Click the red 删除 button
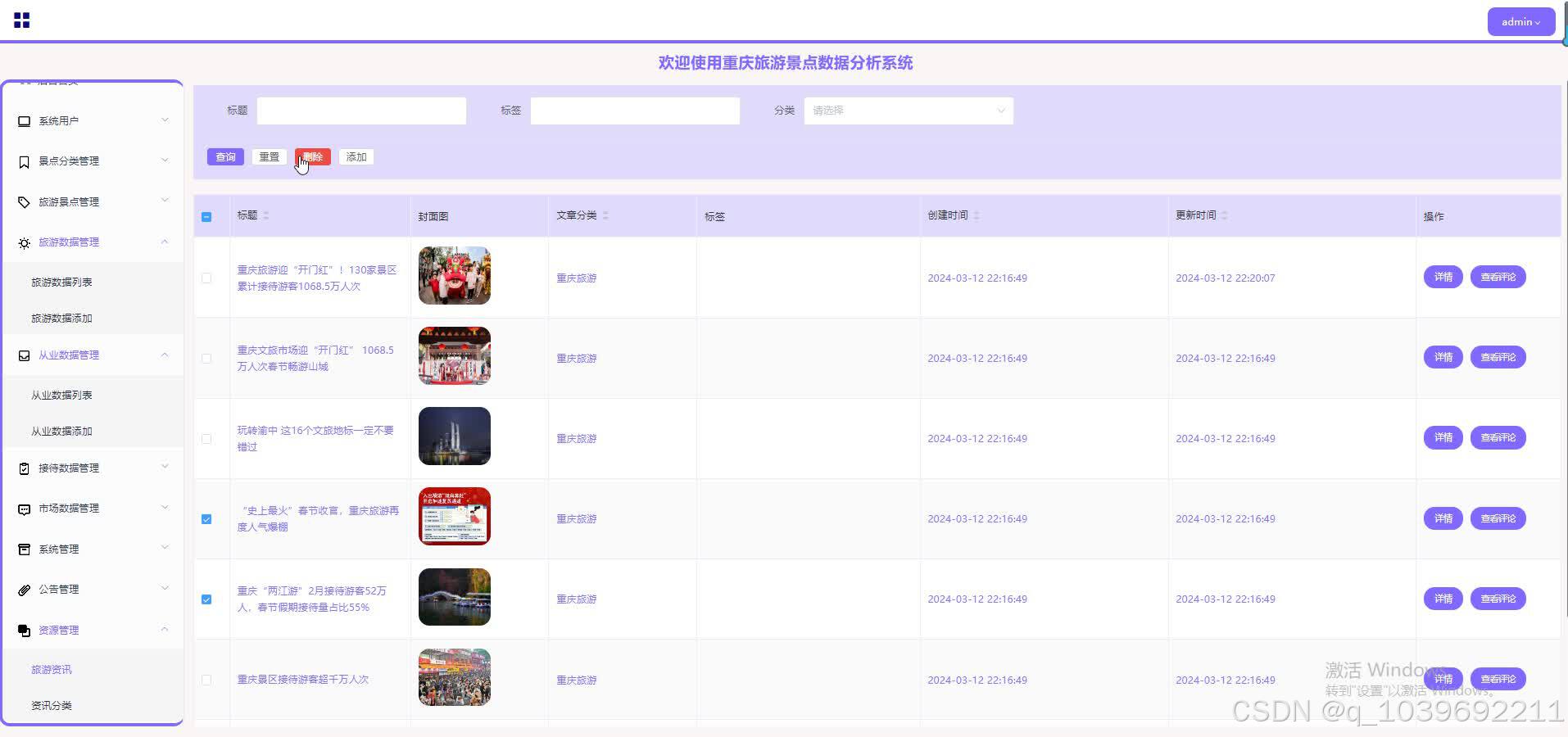Screen dimensions: 1568x737 coord(313,157)
